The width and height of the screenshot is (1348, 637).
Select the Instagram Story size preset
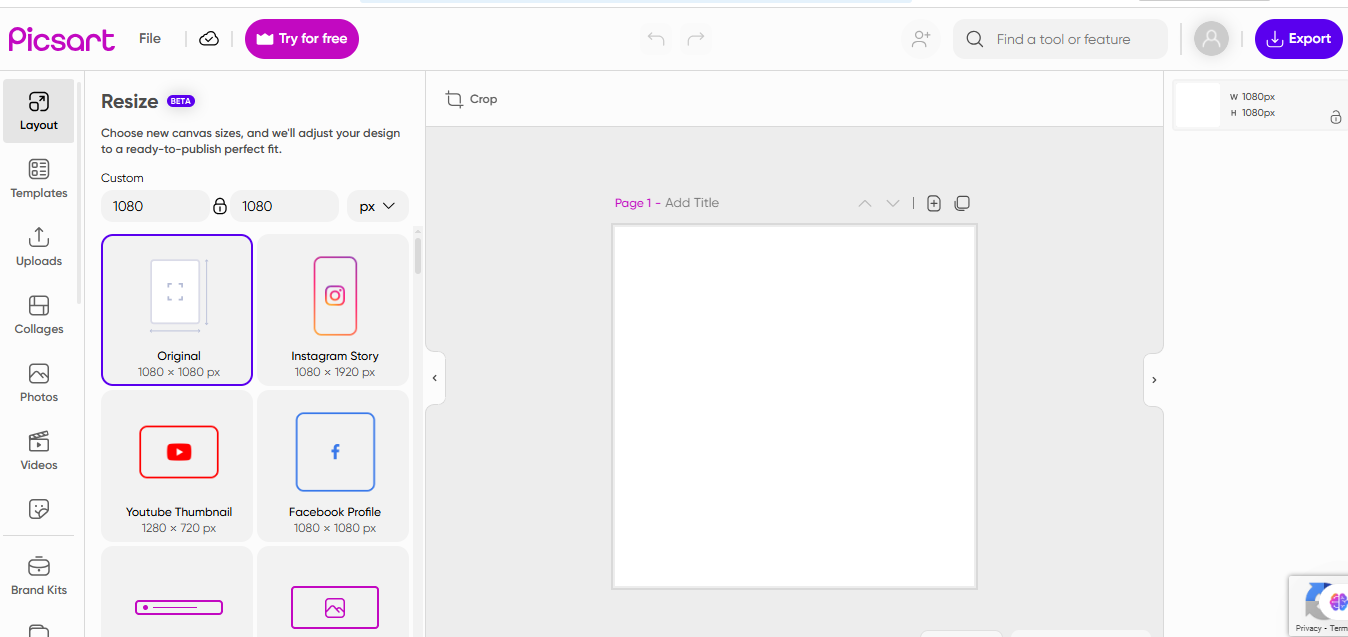pos(334,310)
